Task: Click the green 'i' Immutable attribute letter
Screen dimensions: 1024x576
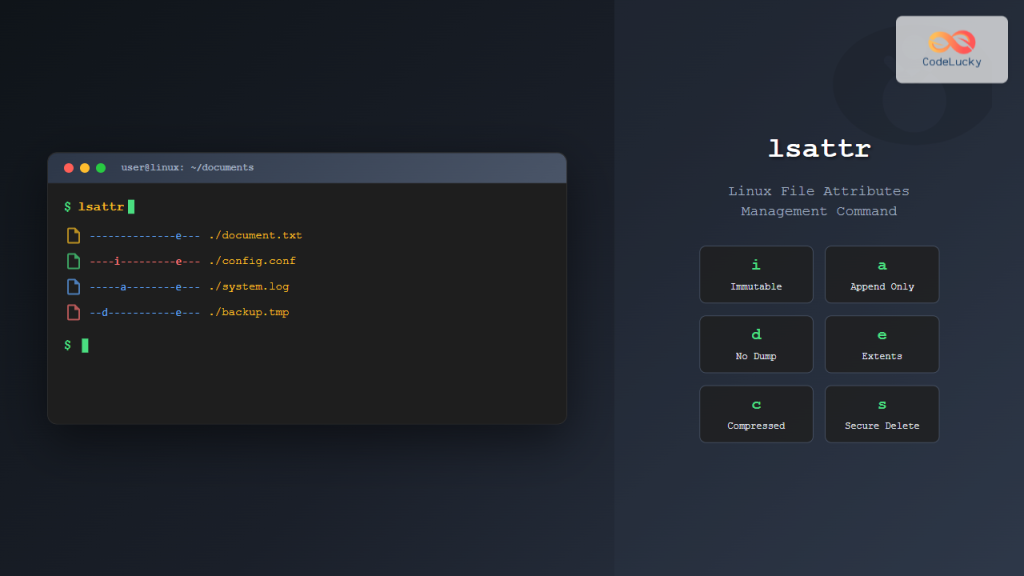Action: tap(755, 264)
